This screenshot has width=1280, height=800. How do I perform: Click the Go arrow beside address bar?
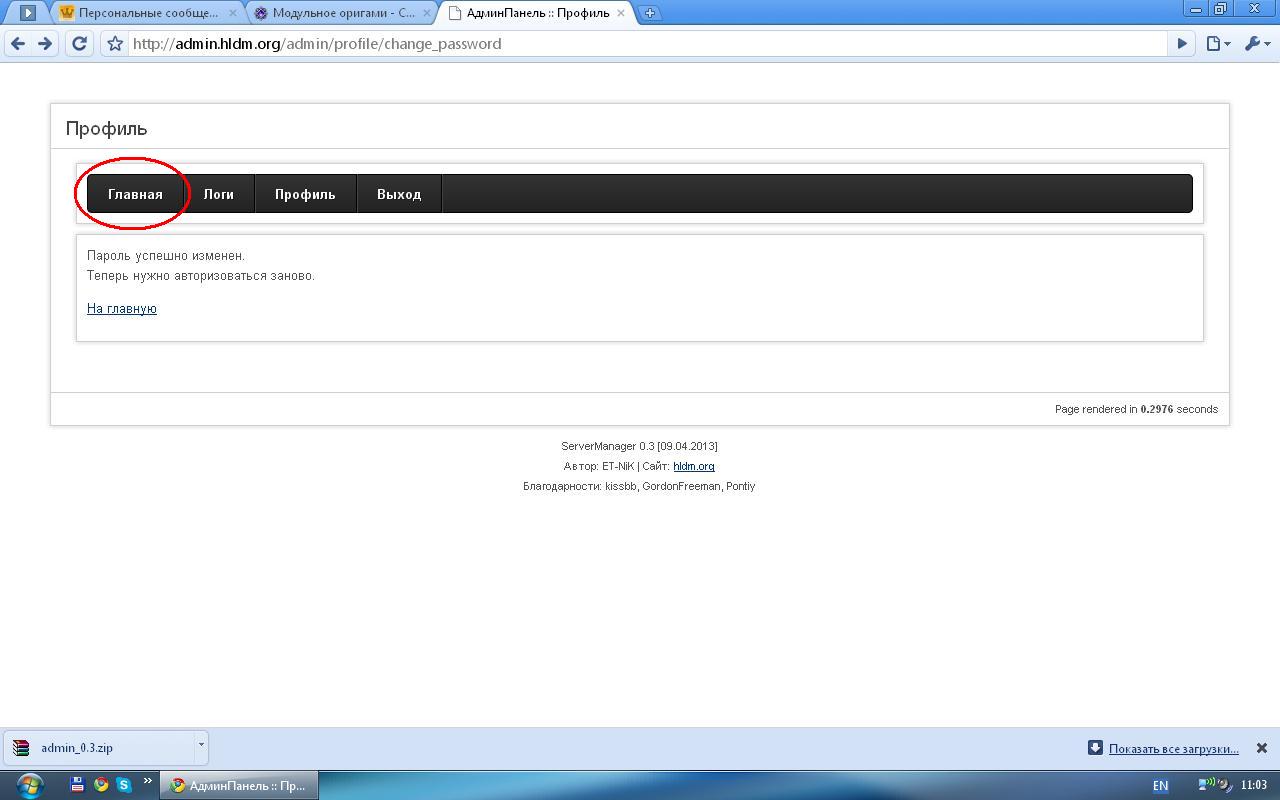[x=1182, y=44]
